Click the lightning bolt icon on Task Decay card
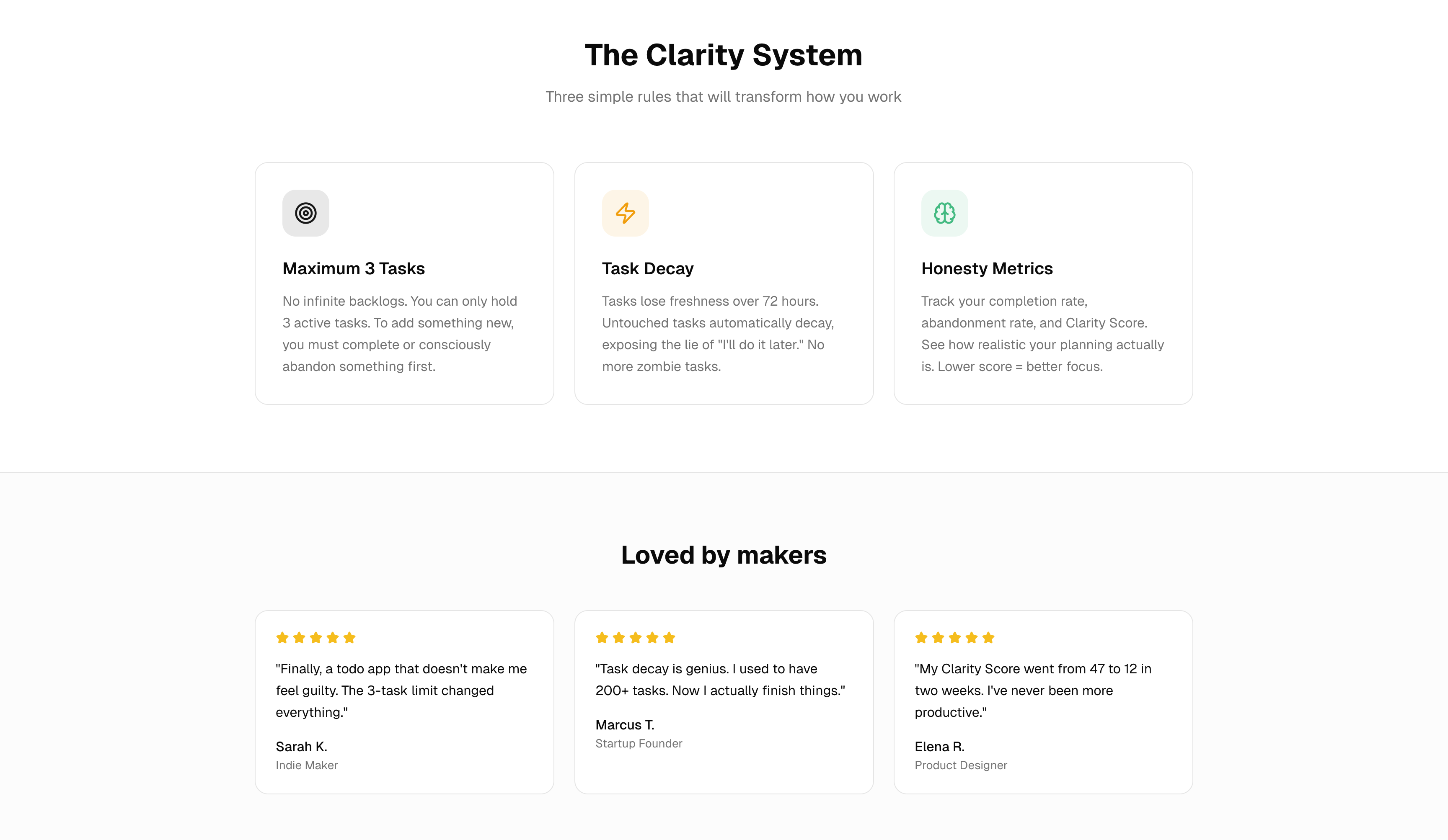Viewport: 1448px width, 840px height. point(625,213)
